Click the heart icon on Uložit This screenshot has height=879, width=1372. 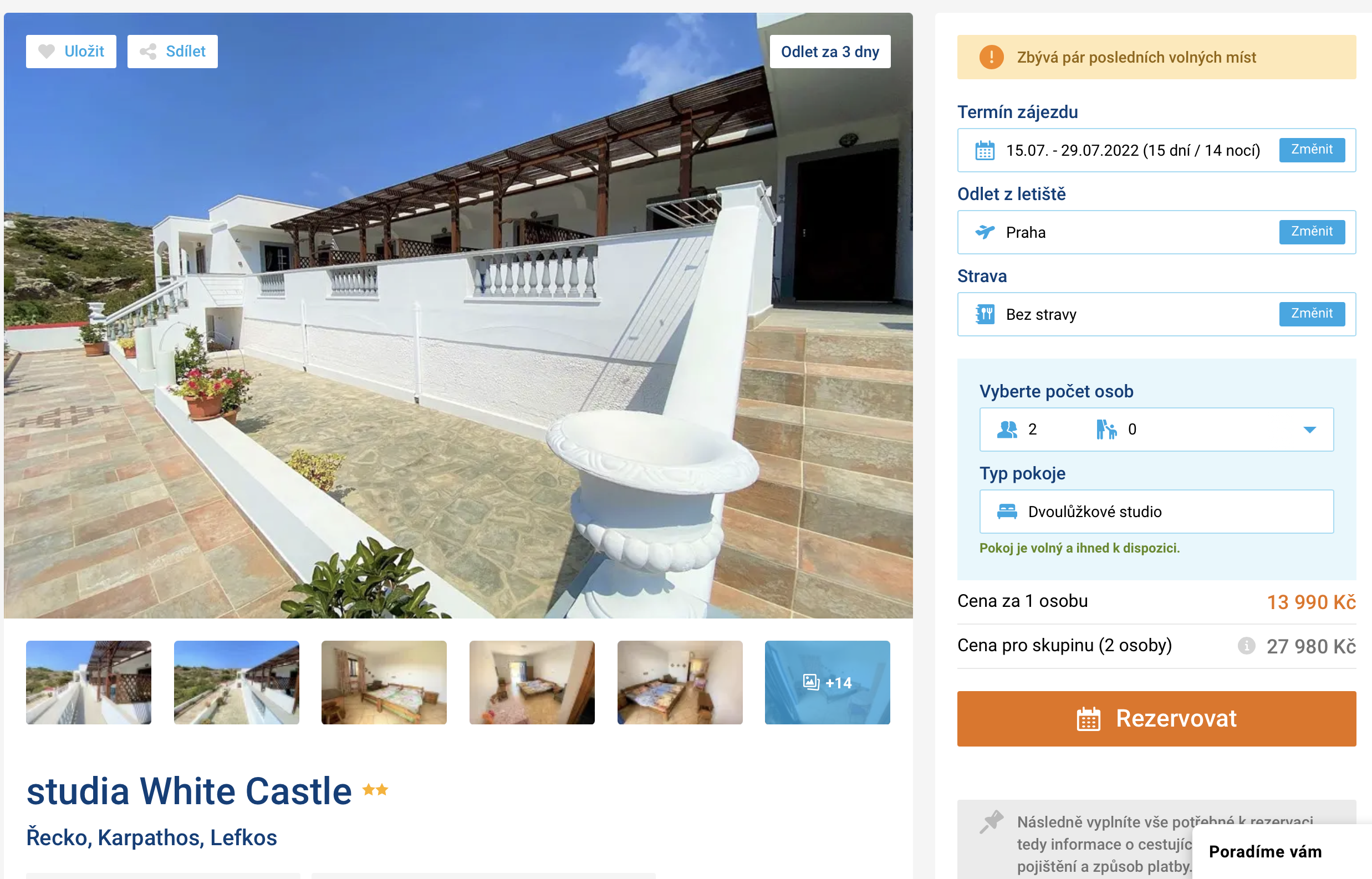pyautogui.click(x=46, y=52)
